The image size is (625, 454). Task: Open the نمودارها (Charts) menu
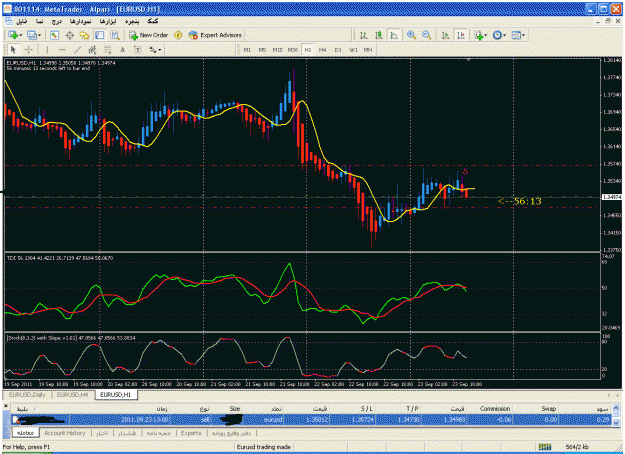[x=81, y=21]
